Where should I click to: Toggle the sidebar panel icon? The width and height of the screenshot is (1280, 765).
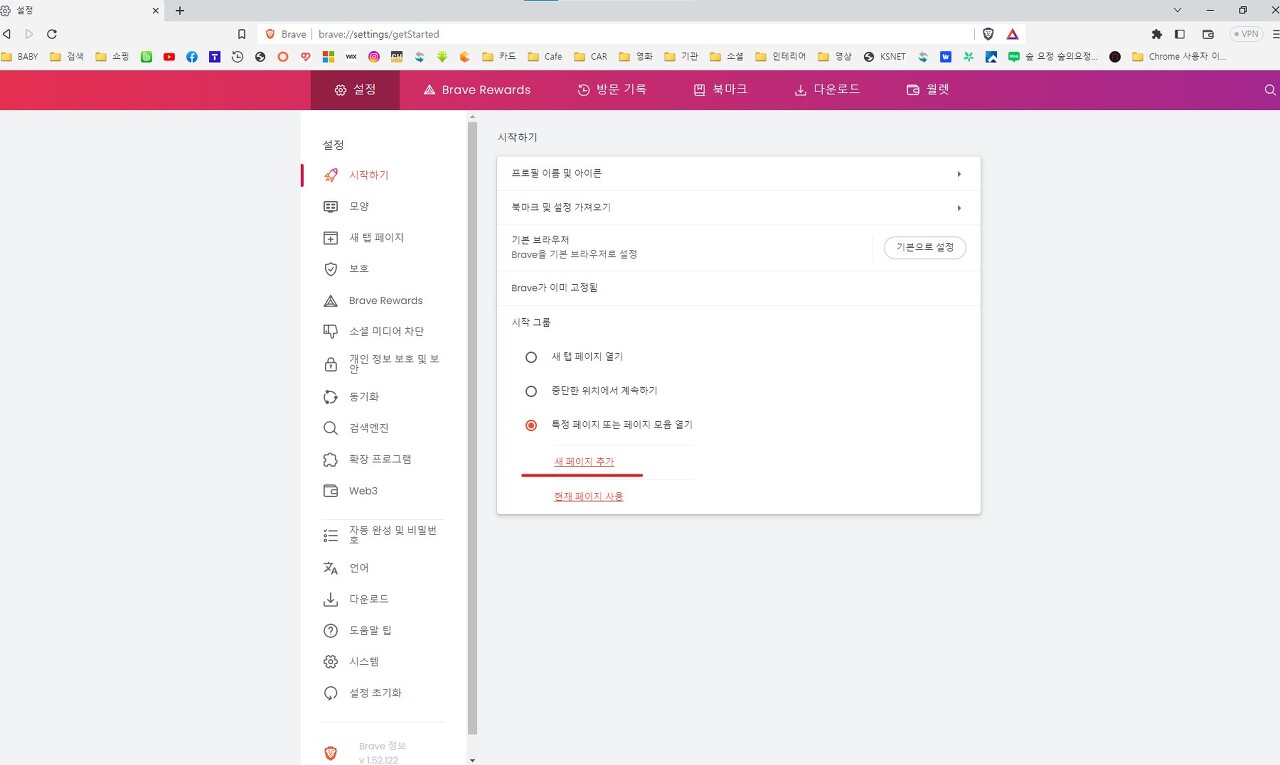[x=1180, y=34]
